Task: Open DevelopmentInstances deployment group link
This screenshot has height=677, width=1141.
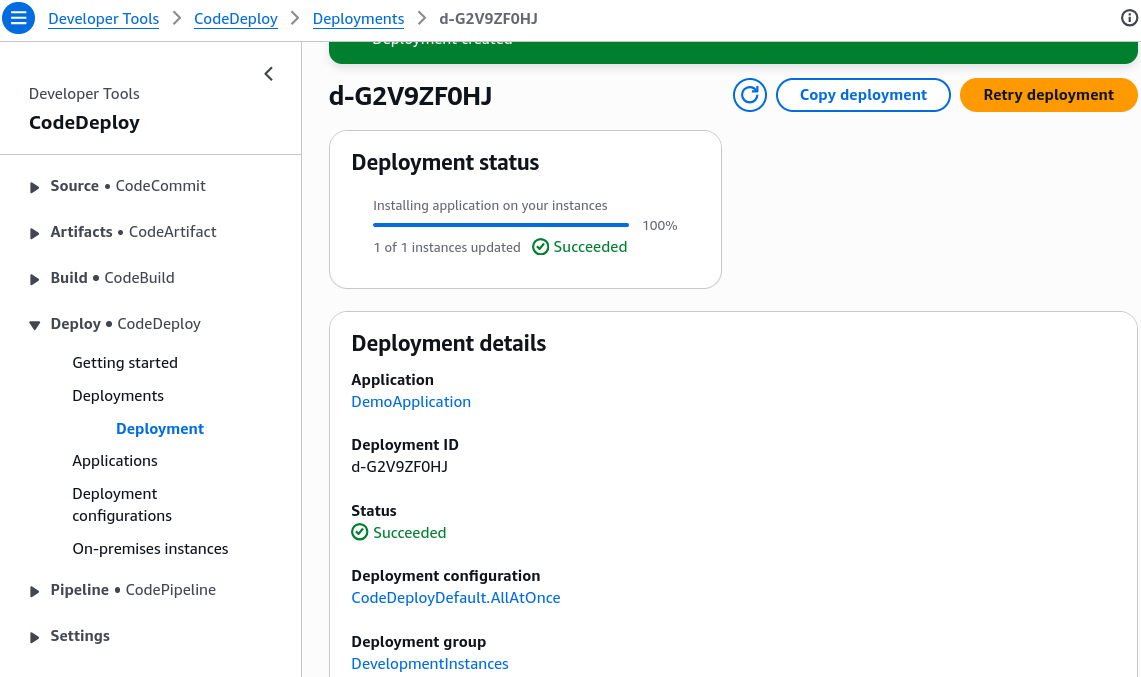Action: (430, 664)
